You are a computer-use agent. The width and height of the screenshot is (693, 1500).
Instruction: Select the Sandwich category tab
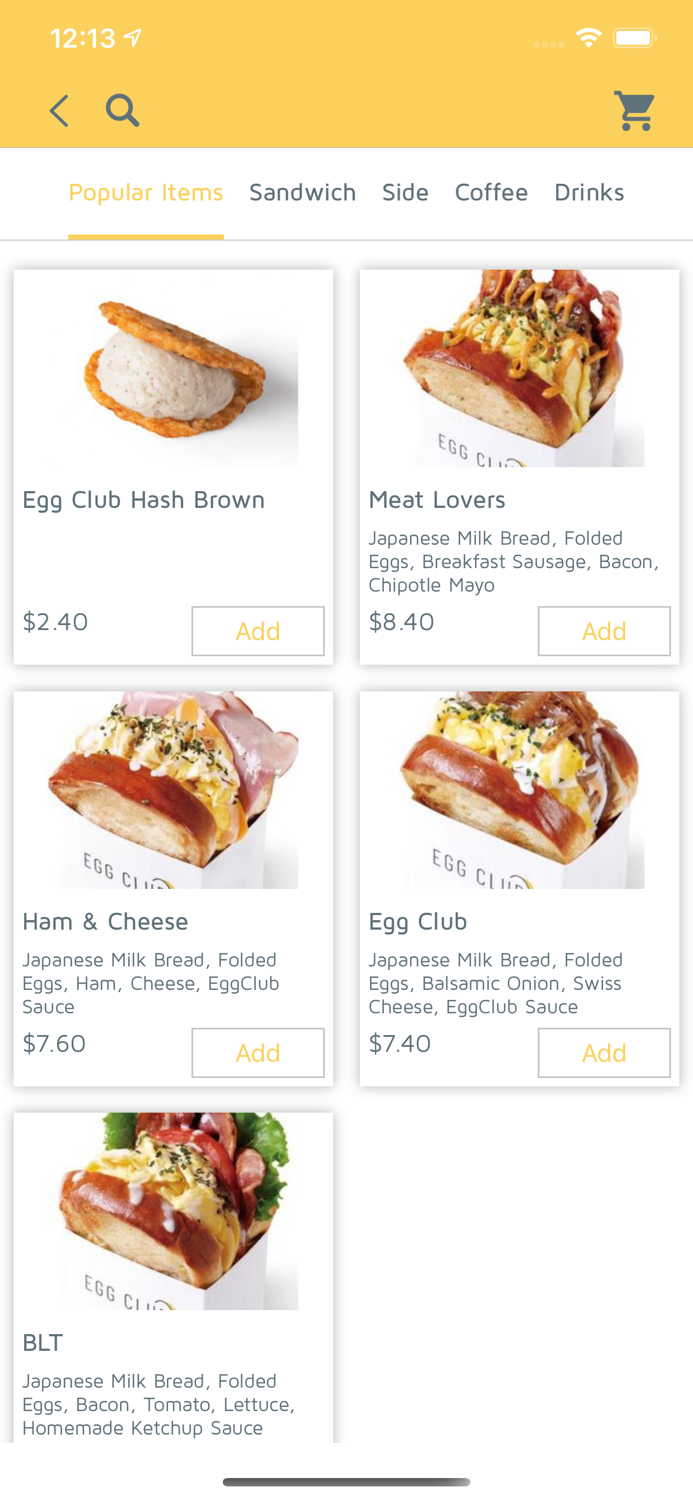pyautogui.click(x=303, y=192)
